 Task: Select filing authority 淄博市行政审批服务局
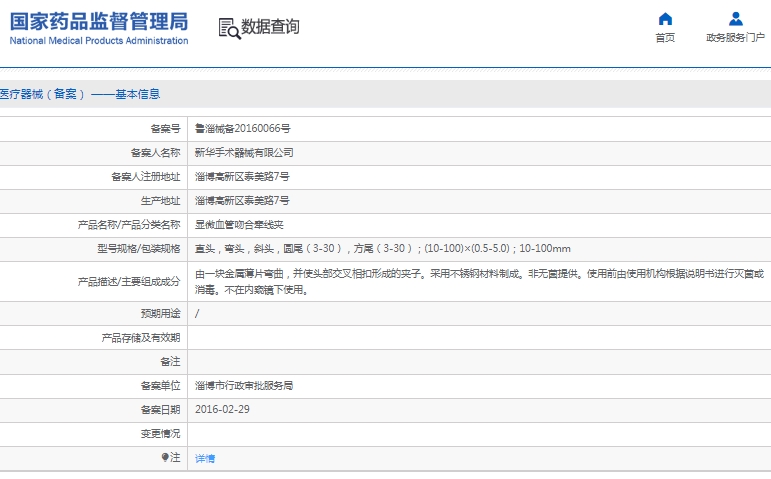click(244, 386)
